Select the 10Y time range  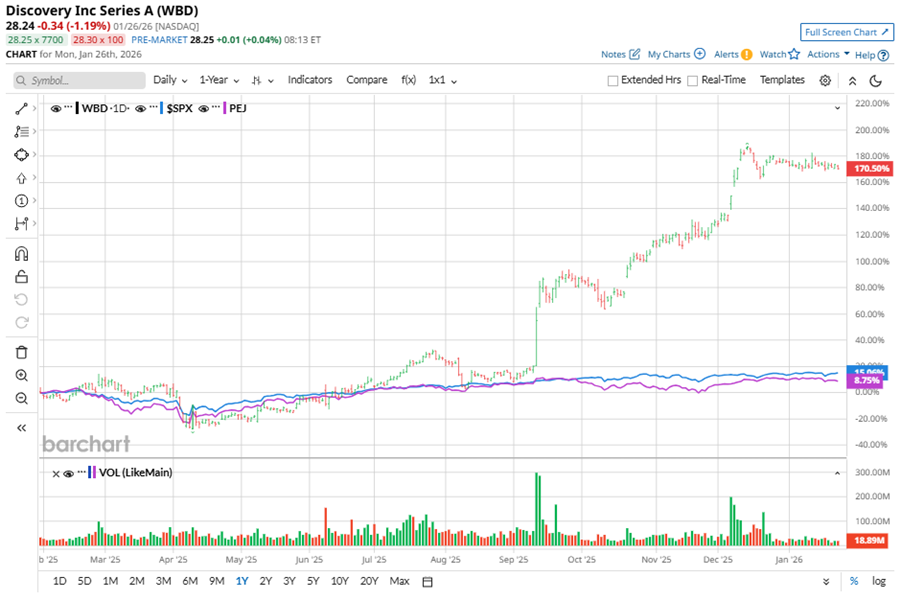point(339,581)
